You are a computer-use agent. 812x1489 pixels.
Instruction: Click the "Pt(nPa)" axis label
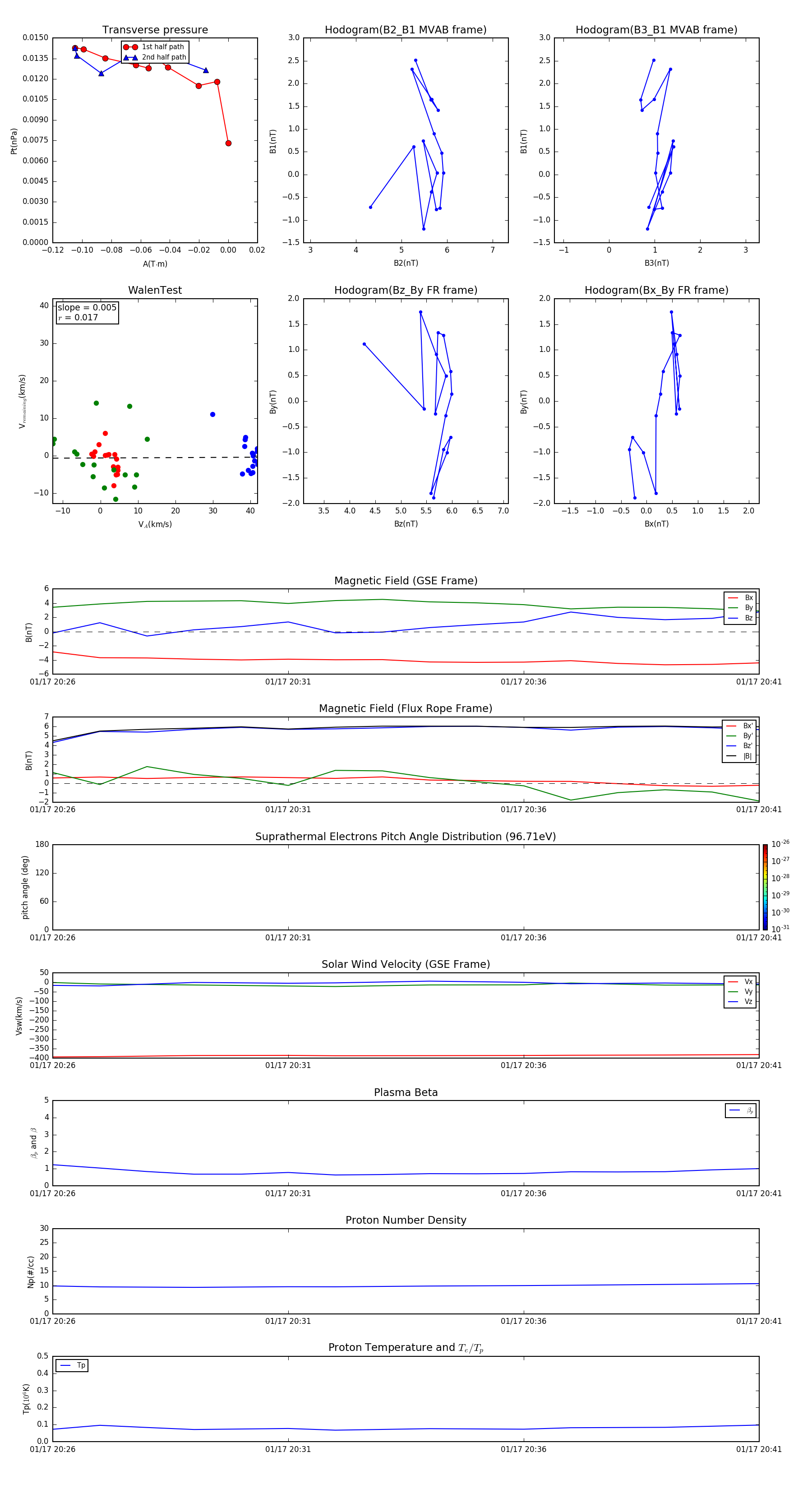coord(14,141)
